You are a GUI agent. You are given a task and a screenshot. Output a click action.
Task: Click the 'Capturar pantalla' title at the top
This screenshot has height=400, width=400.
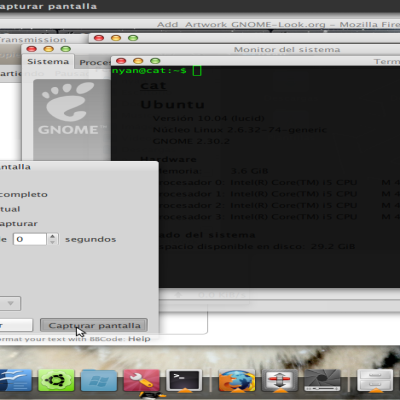click(48, 6)
